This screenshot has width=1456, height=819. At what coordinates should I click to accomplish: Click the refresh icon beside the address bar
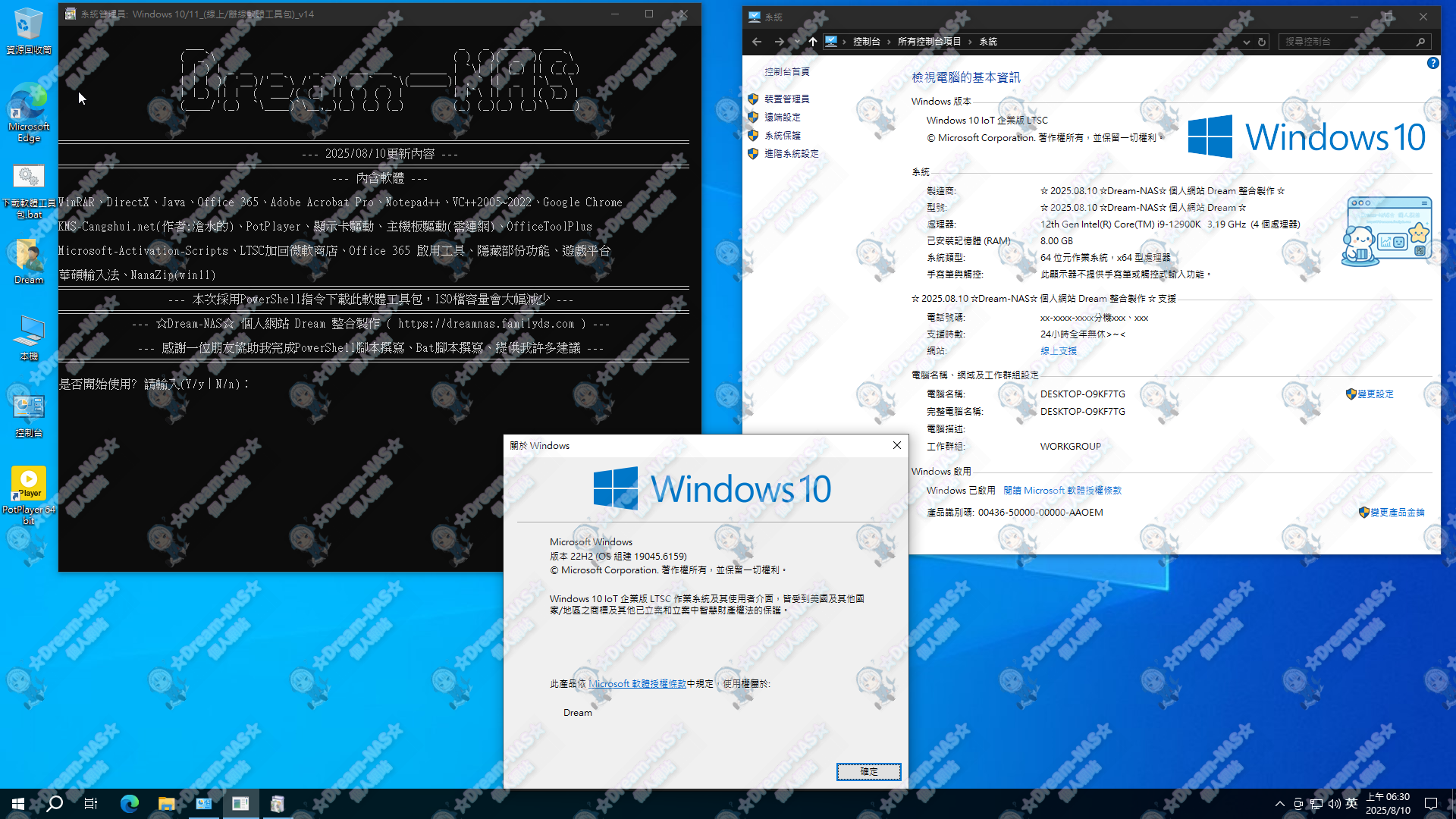pos(1263,42)
